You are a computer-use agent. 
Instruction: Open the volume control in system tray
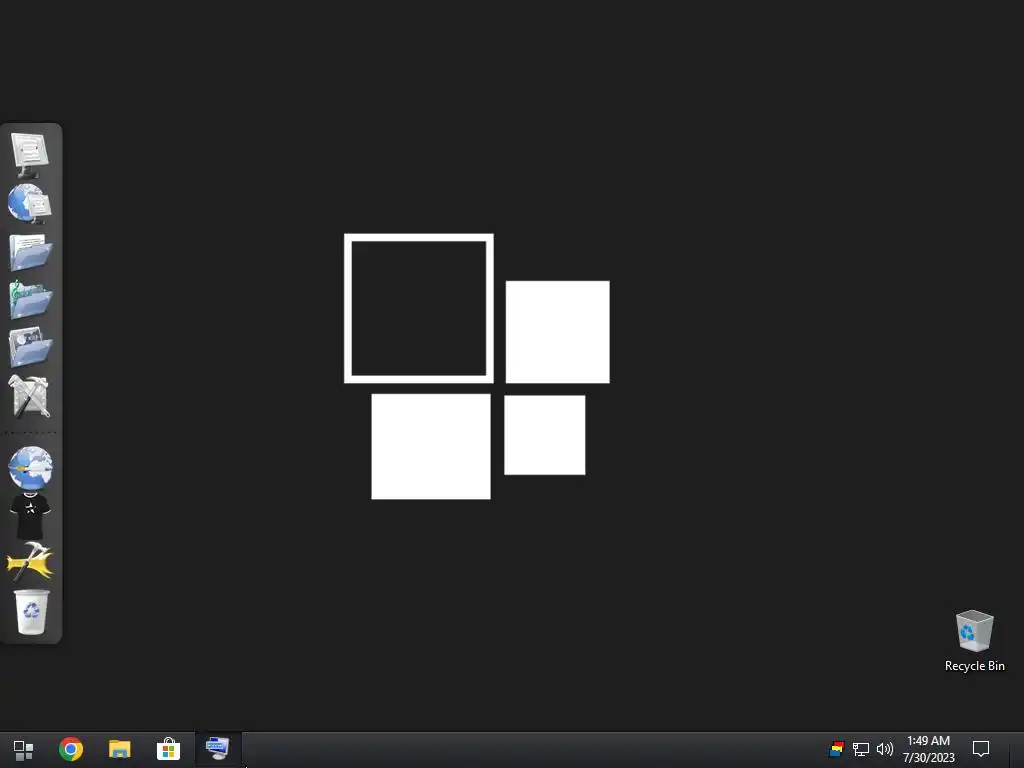pos(885,749)
